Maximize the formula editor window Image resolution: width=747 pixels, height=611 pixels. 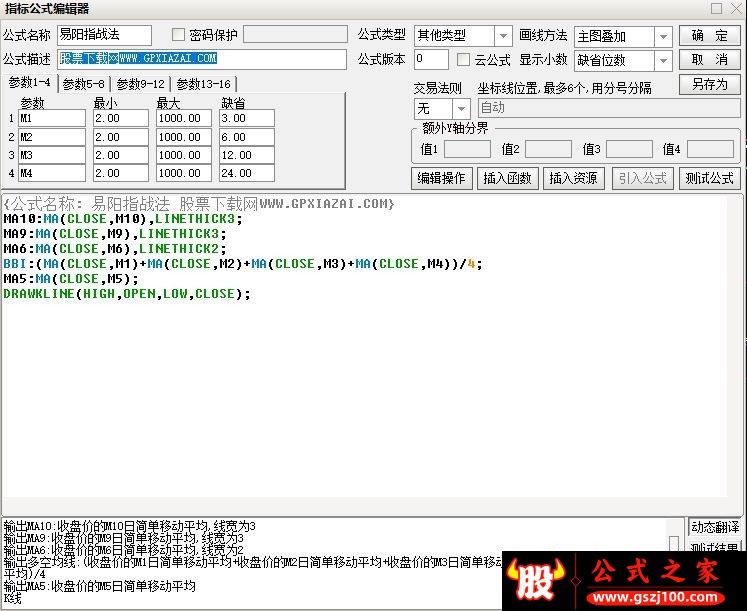pos(715,8)
